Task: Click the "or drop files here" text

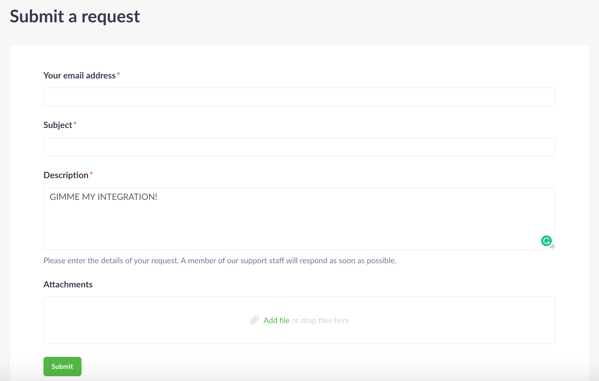Action: 321,320
